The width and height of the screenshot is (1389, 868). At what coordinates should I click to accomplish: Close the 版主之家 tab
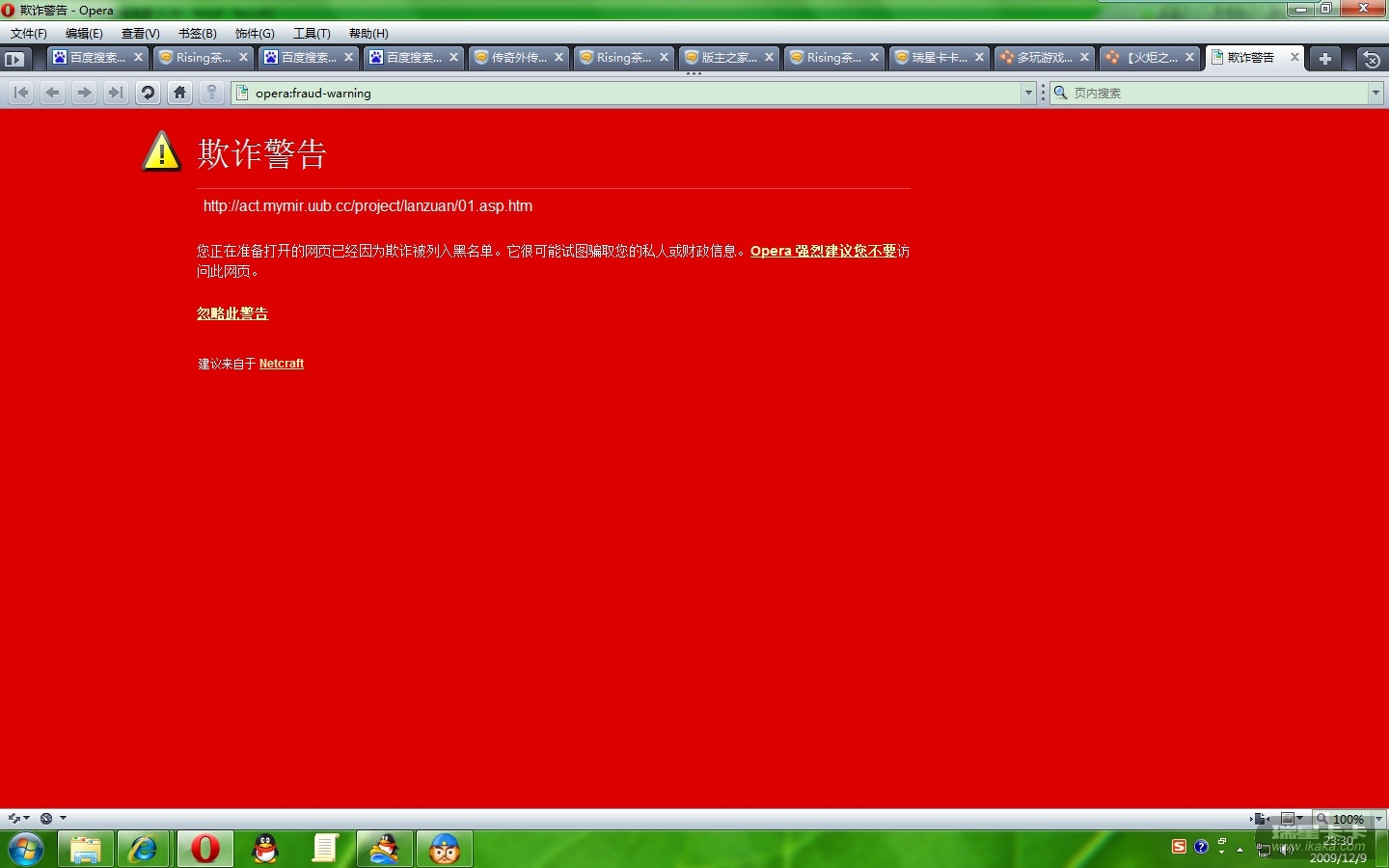point(769,58)
